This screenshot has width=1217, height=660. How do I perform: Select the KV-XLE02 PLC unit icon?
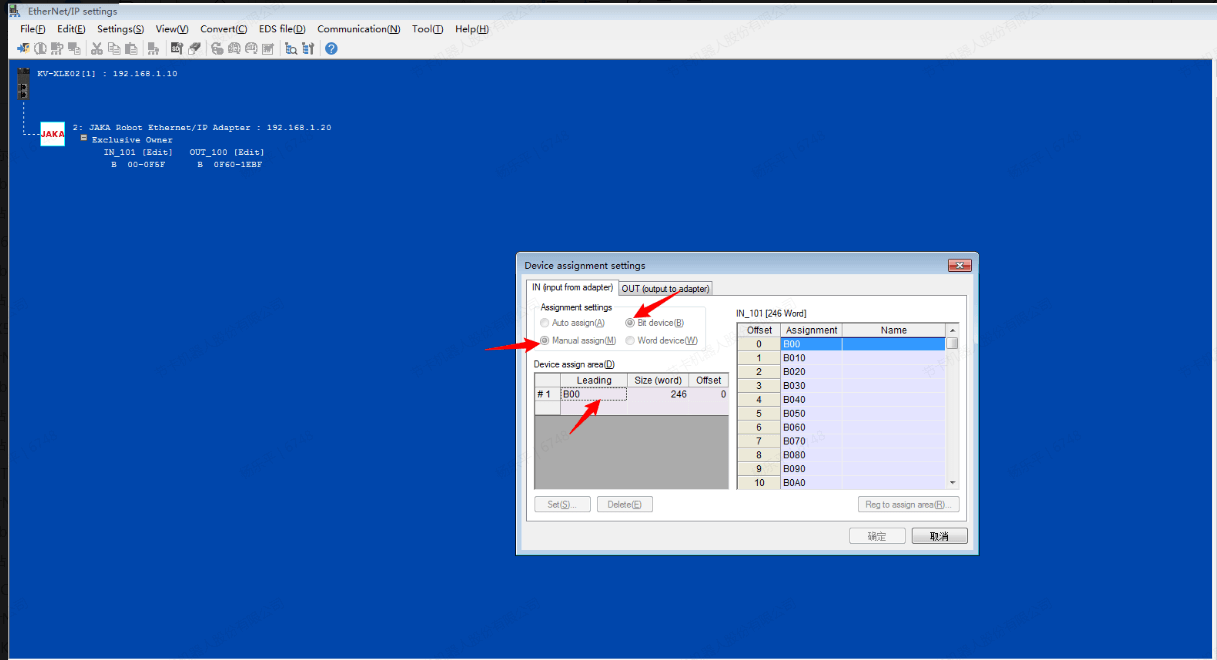pos(24,87)
